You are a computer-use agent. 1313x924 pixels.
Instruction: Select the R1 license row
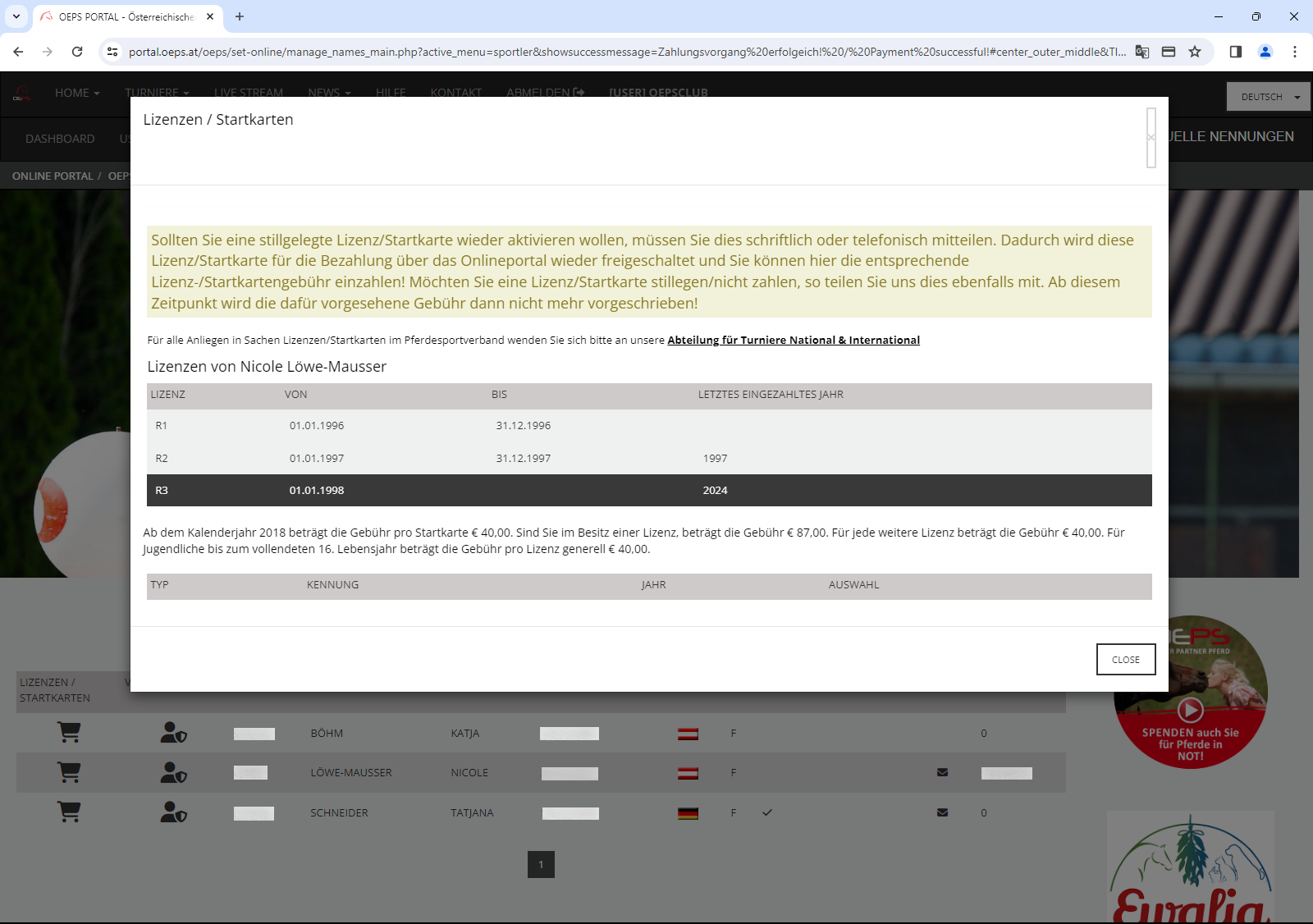pyautogui.click(x=649, y=425)
